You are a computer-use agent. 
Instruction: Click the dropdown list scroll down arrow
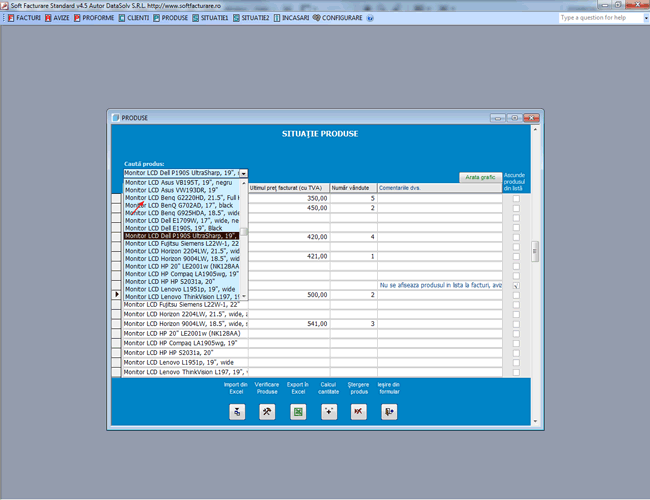tap(244, 296)
